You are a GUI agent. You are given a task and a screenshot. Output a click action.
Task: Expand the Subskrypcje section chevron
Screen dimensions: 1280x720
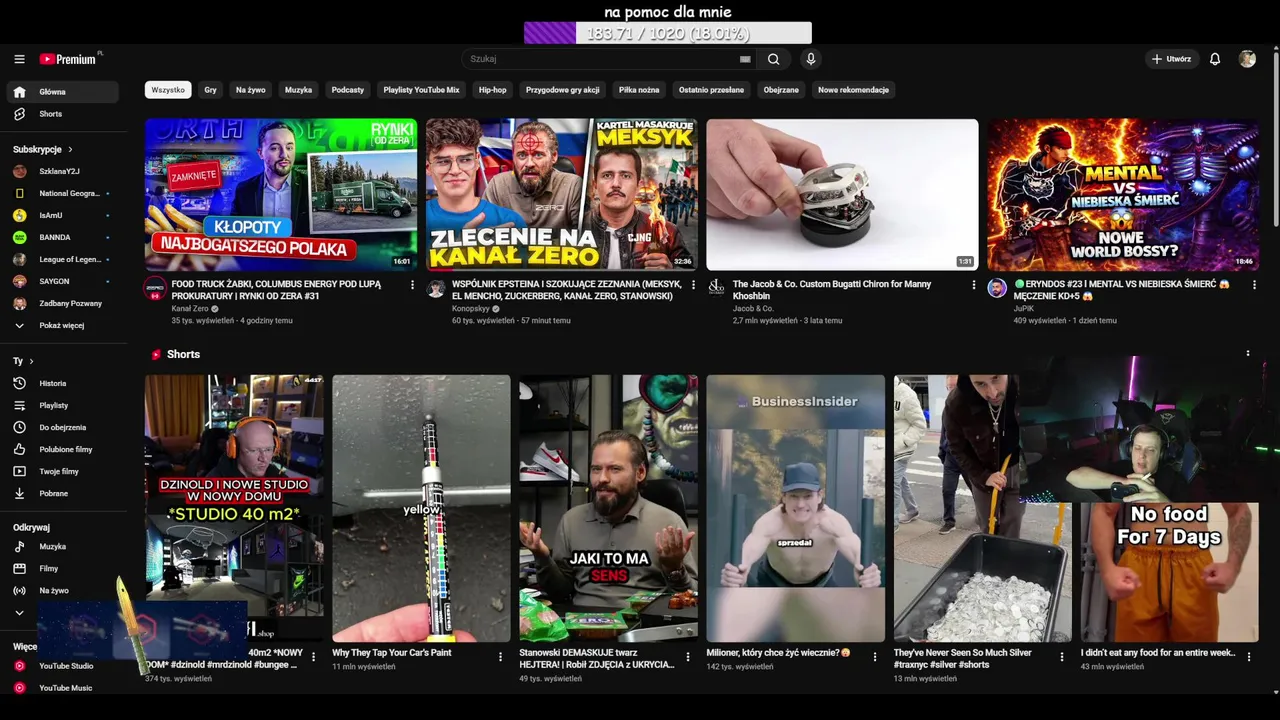(x=70, y=149)
